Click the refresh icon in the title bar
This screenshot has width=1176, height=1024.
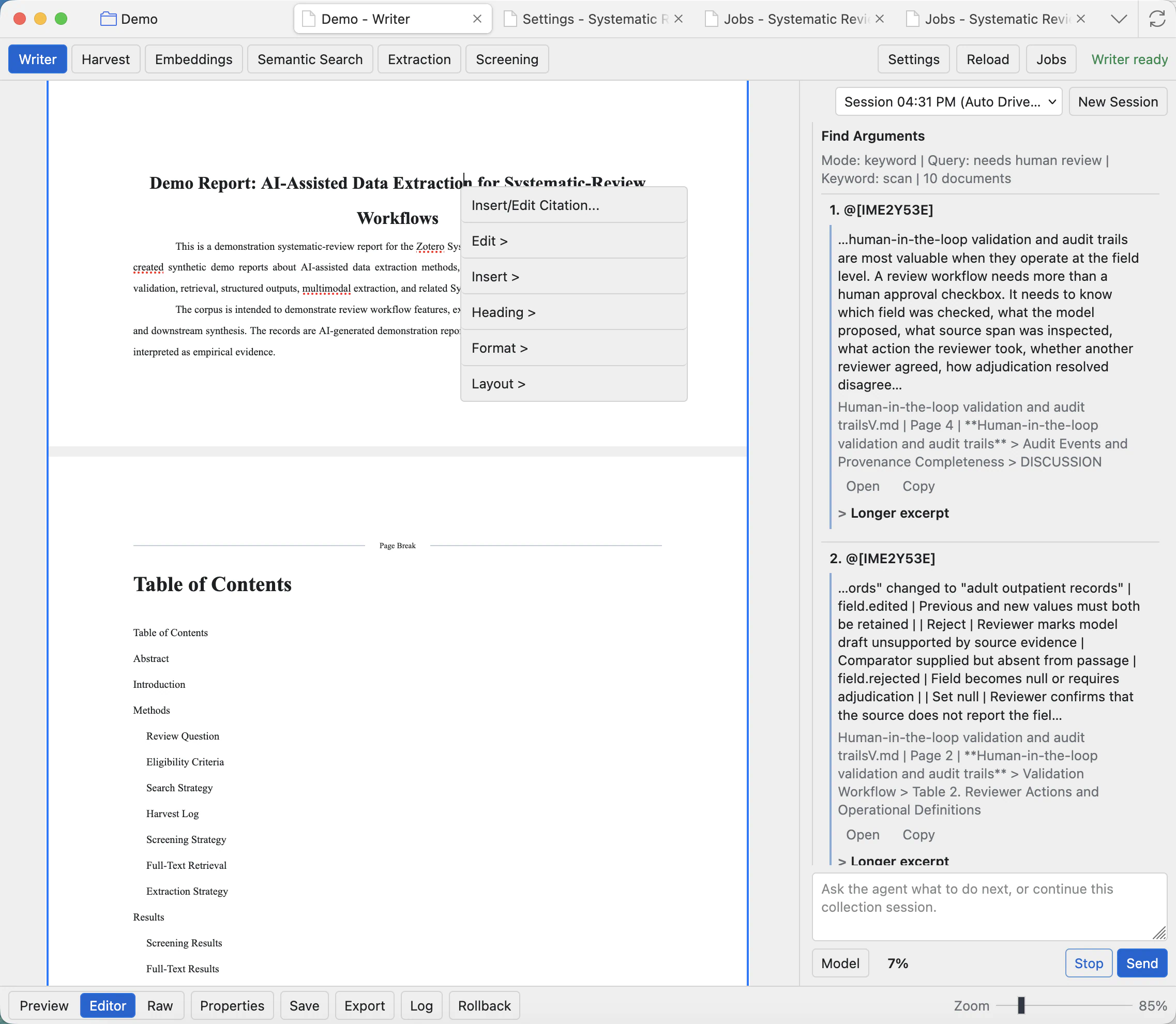point(1157,19)
